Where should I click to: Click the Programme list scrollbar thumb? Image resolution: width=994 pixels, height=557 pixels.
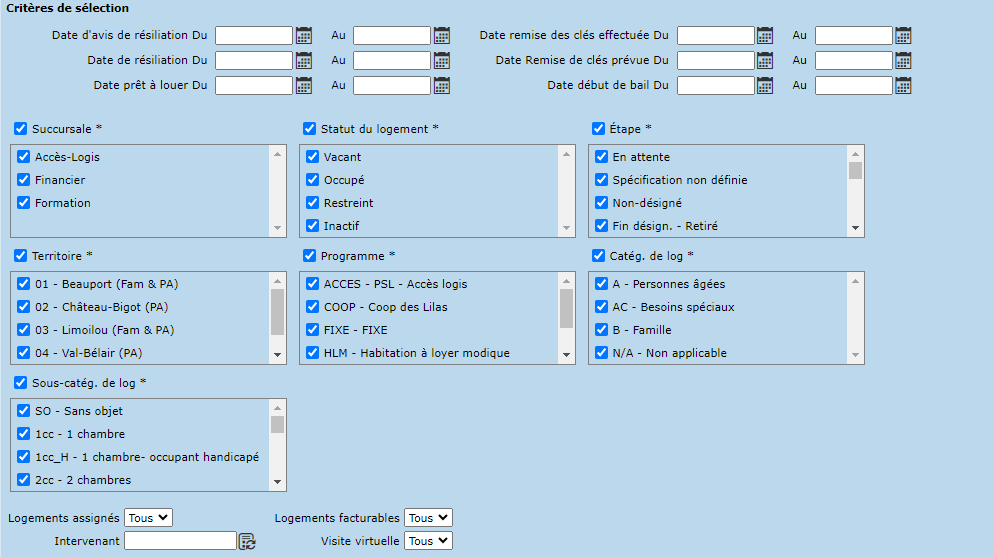tap(566, 307)
